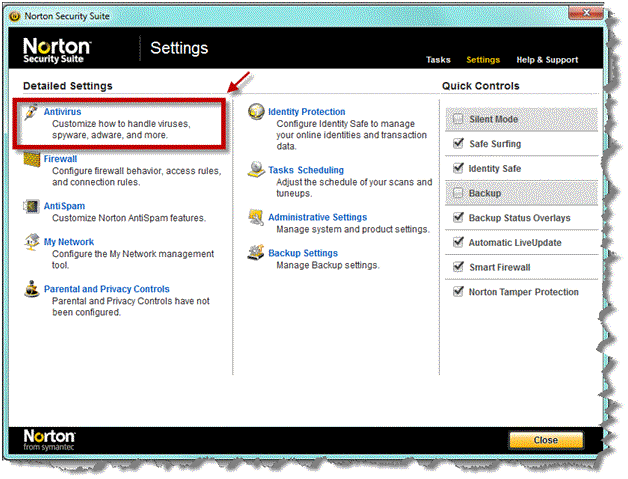Click 'Adjust the schedule of your scans' text
This screenshot has width=628, height=479.
tap(354, 187)
